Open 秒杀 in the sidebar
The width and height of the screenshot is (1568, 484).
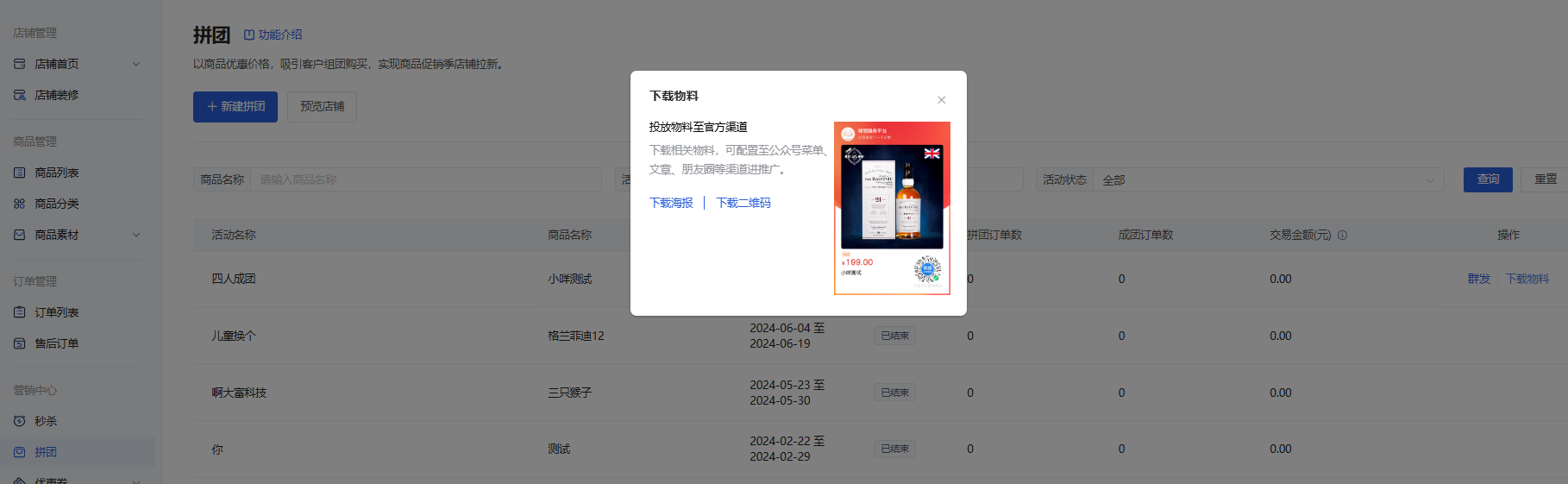46,421
